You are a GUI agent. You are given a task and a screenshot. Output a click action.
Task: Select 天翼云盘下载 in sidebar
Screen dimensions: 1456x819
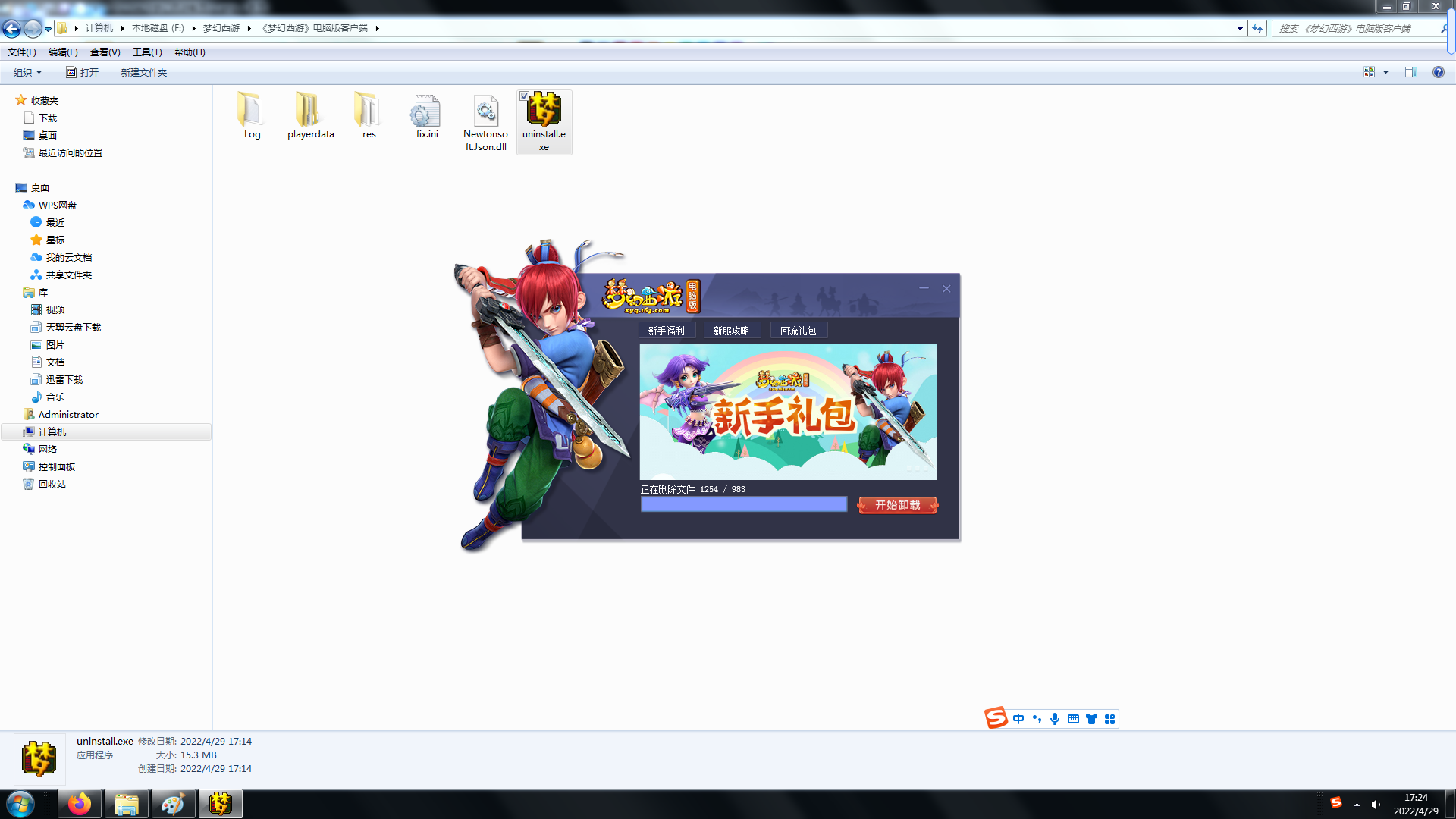click(74, 328)
